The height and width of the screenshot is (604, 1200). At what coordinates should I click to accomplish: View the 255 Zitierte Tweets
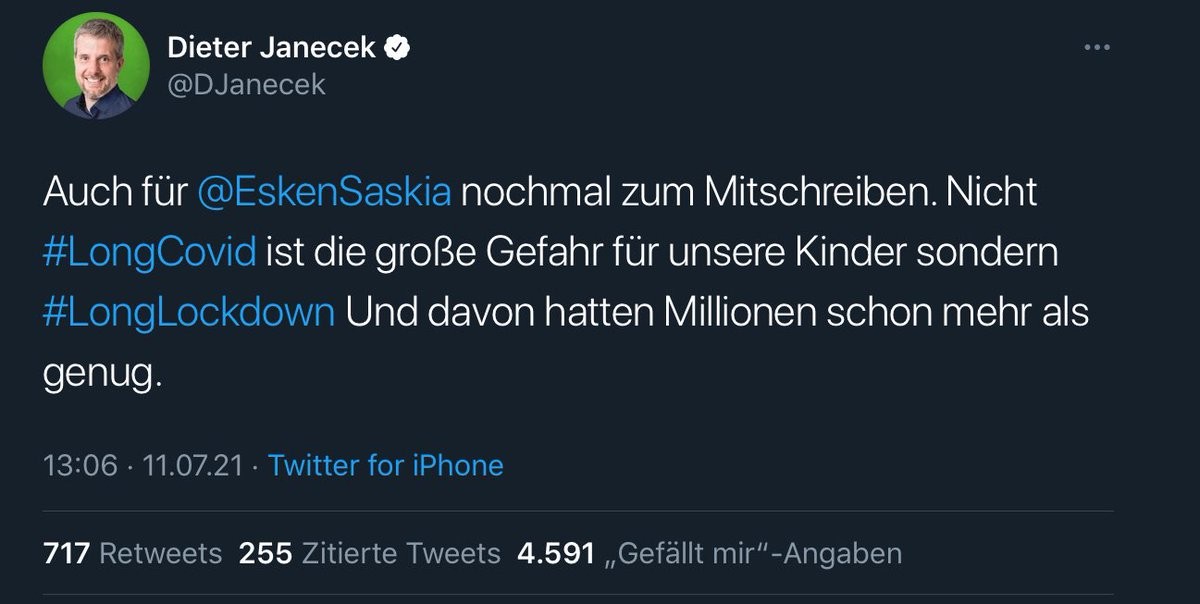tap(369, 553)
